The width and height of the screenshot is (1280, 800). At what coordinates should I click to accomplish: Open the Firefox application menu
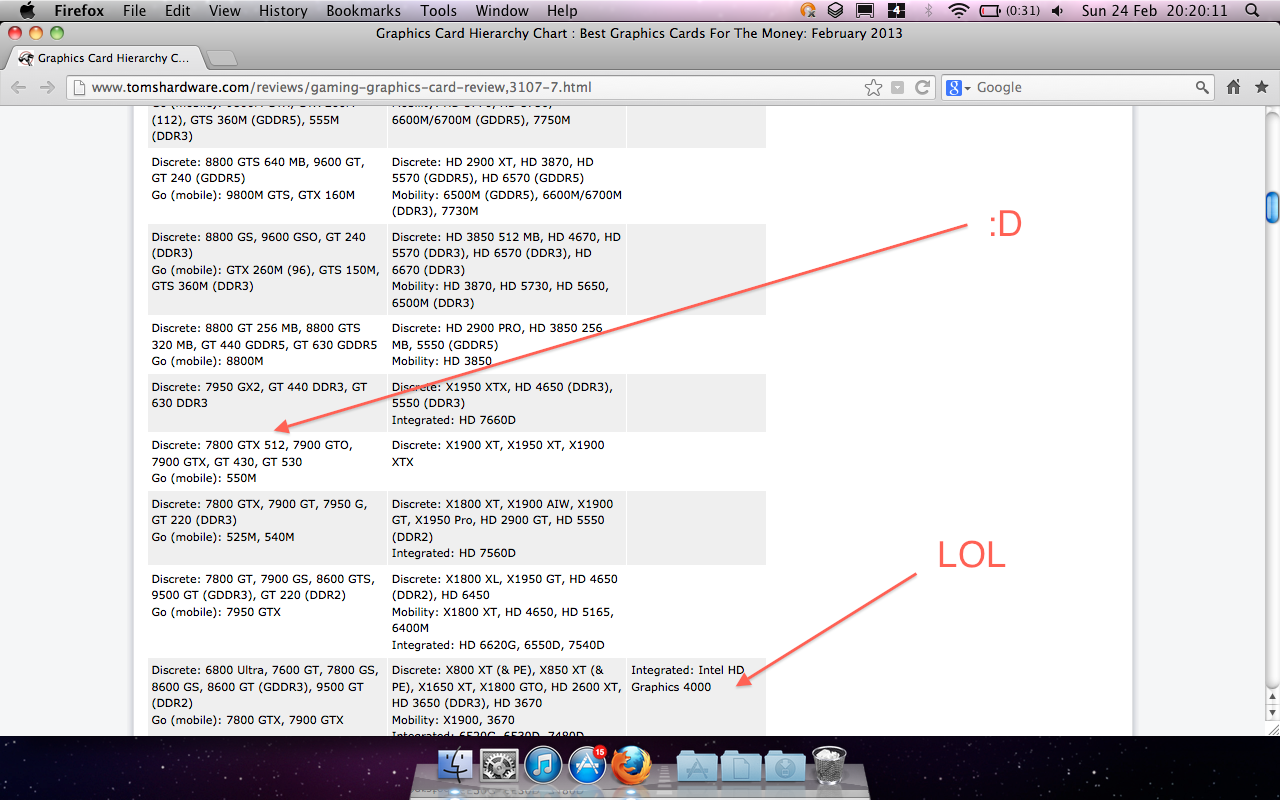79,11
